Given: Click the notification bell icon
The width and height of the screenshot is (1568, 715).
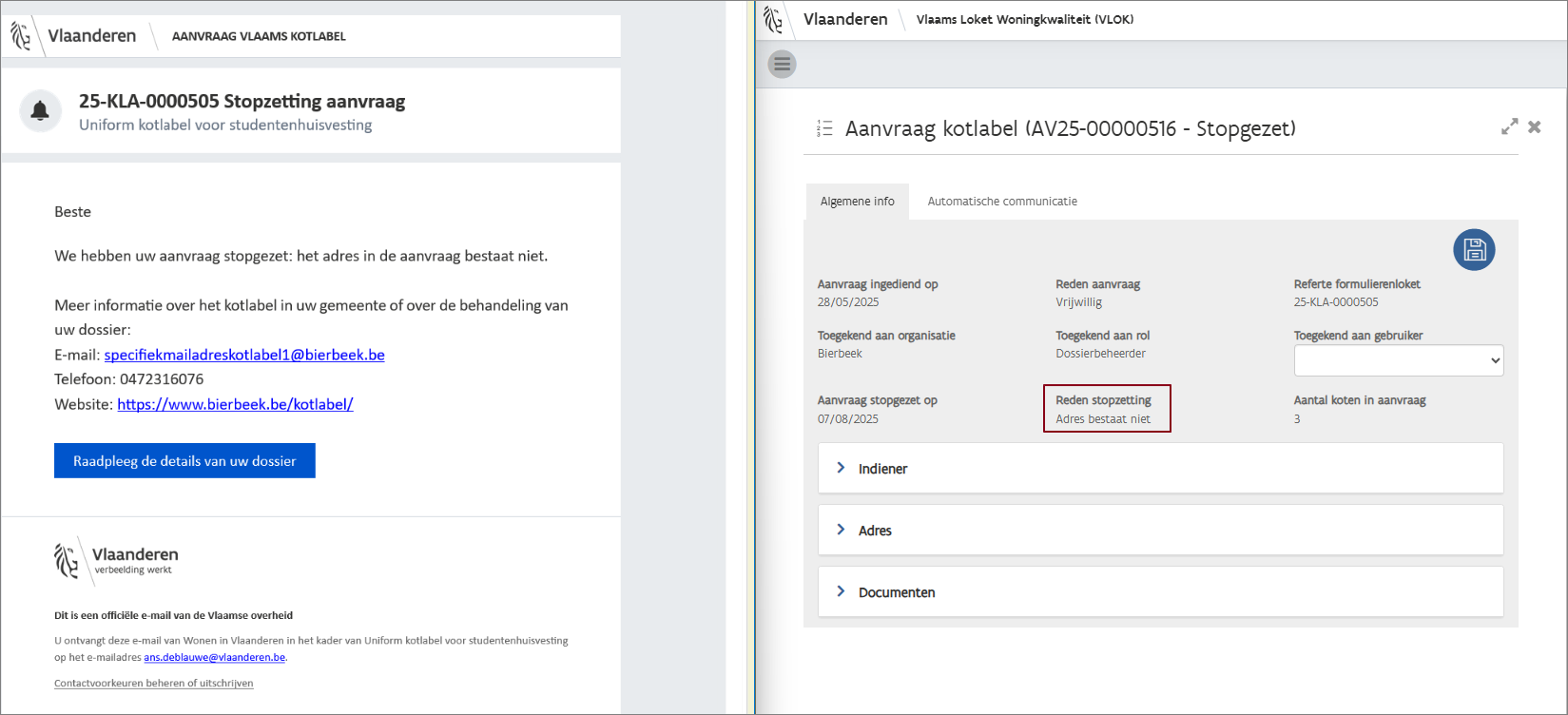Looking at the screenshot, I should tap(40, 111).
